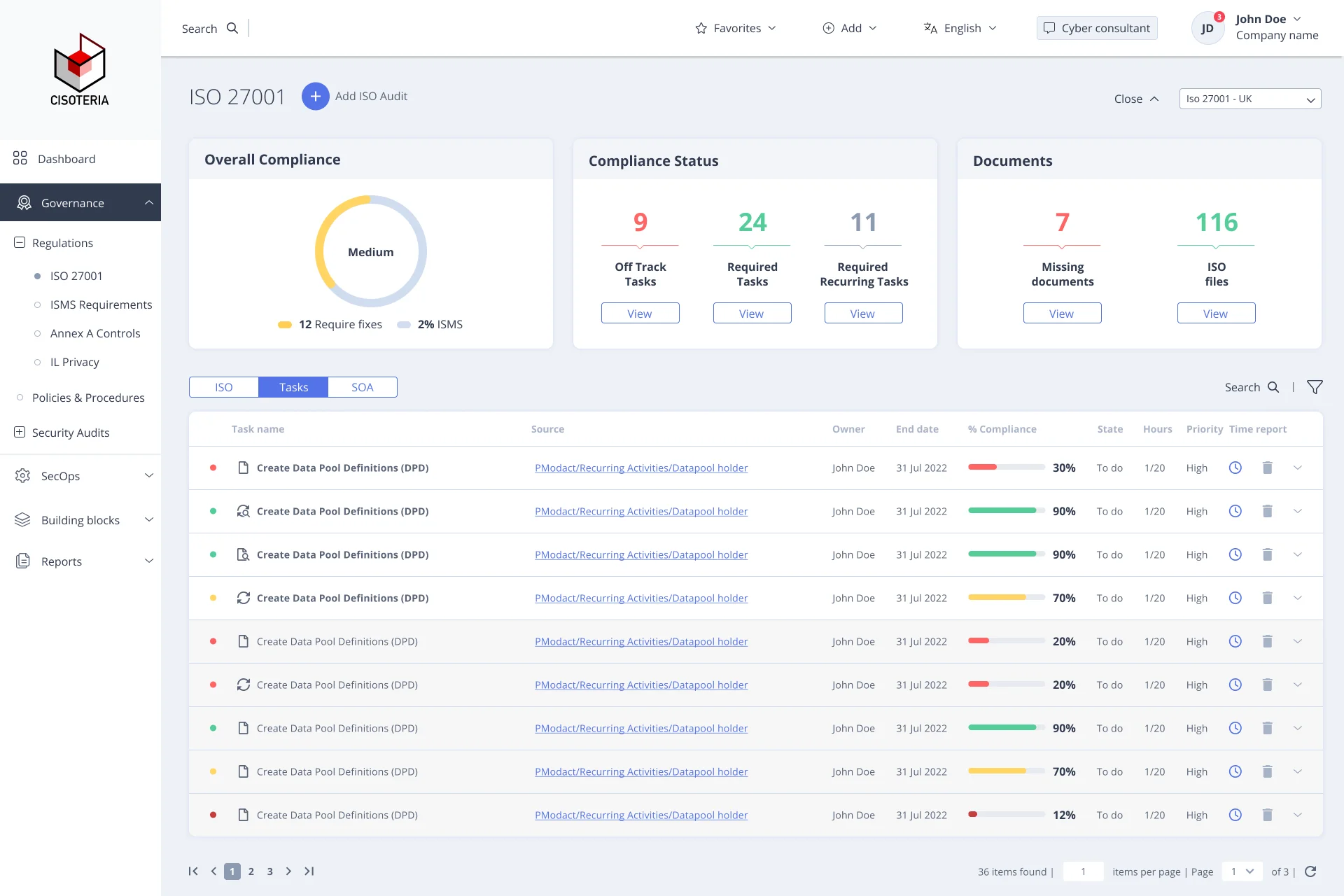Viewport: 1344px width, 896px height.
Task: Click the Dashboard grid icon in sidebar
Action: (x=20, y=158)
